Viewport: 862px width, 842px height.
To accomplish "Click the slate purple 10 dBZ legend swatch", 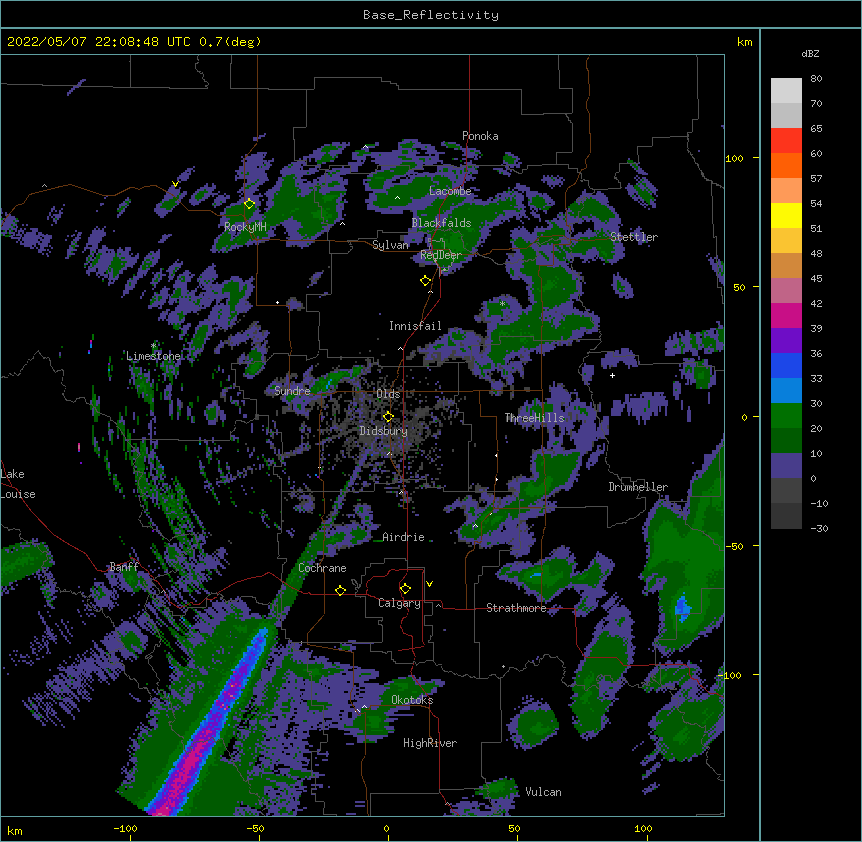I will tap(786, 466).
